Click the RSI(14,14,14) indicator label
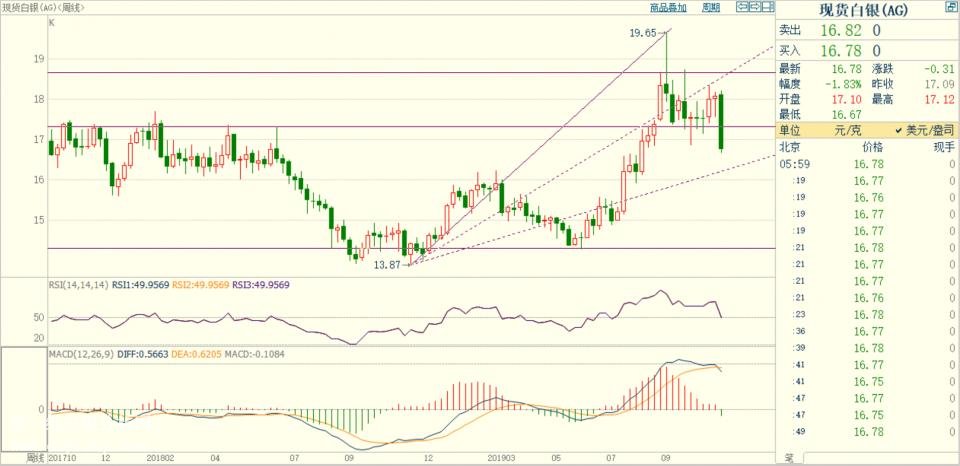Viewport: 960px width, 466px height. point(80,285)
